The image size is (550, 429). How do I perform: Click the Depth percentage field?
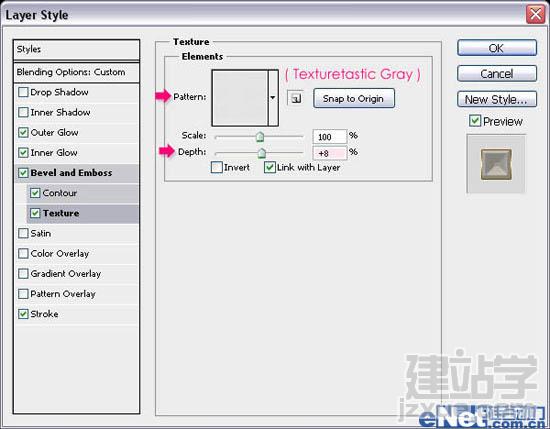coord(330,153)
